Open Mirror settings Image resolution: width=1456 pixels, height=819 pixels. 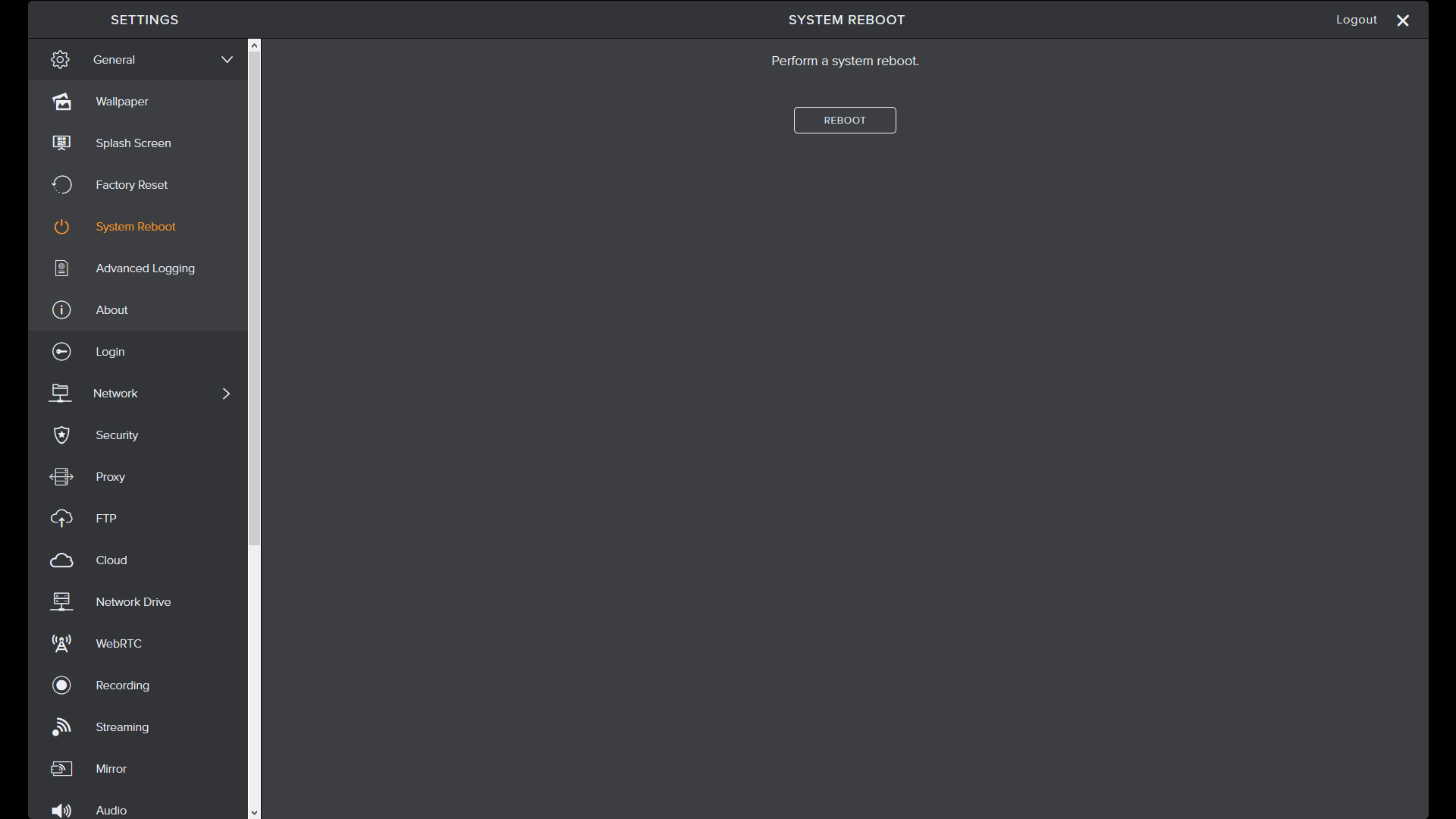click(x=138, y=768)
